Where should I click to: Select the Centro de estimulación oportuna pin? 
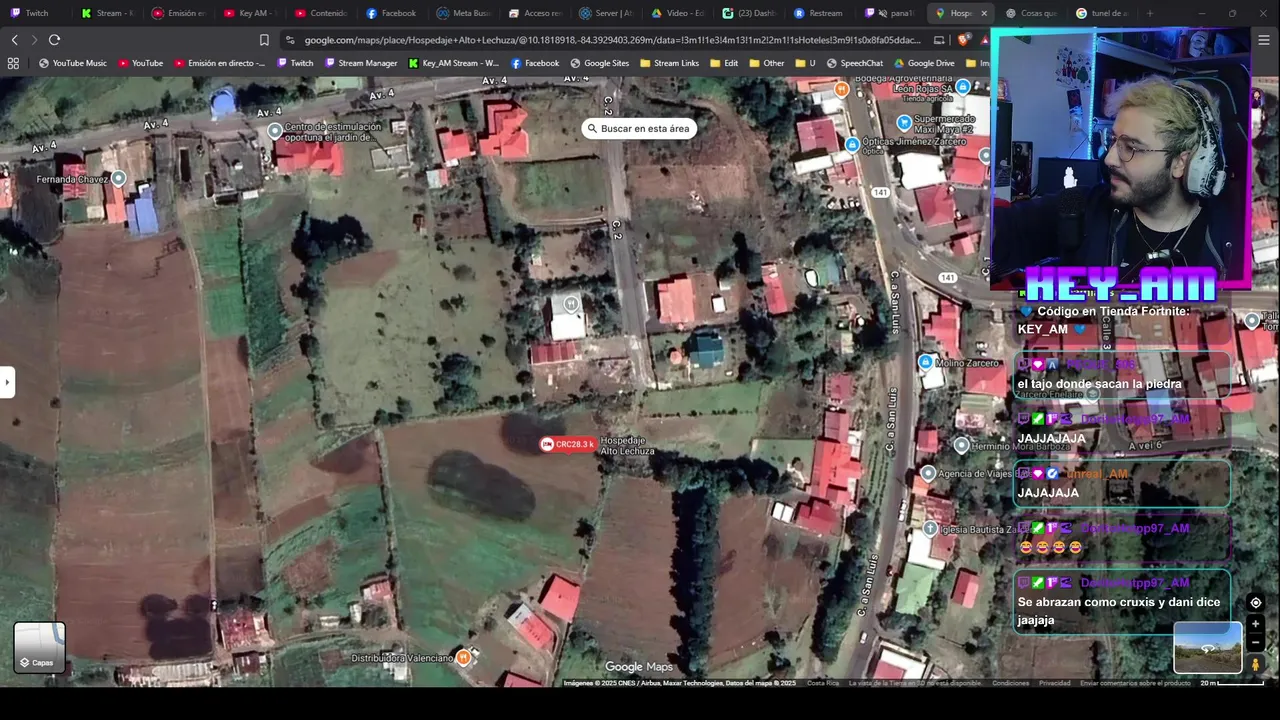[x=275, y=131]
